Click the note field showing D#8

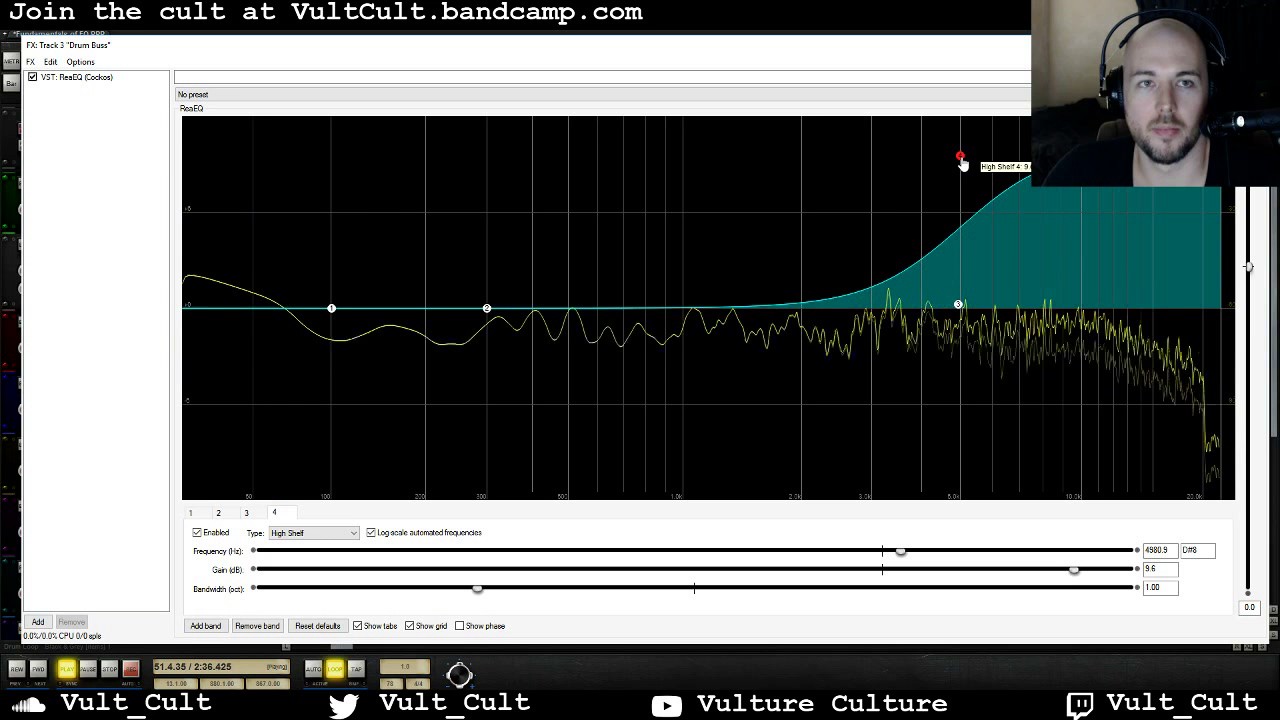point(1197,550)
